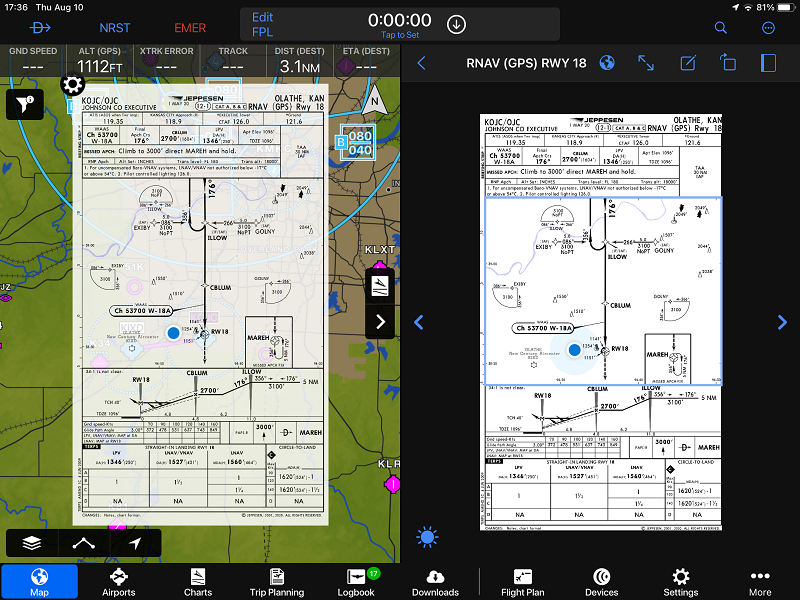800x600 pixels.
Task: Tap the battery 81% status indicator
Action: click(x=776, y=7)
